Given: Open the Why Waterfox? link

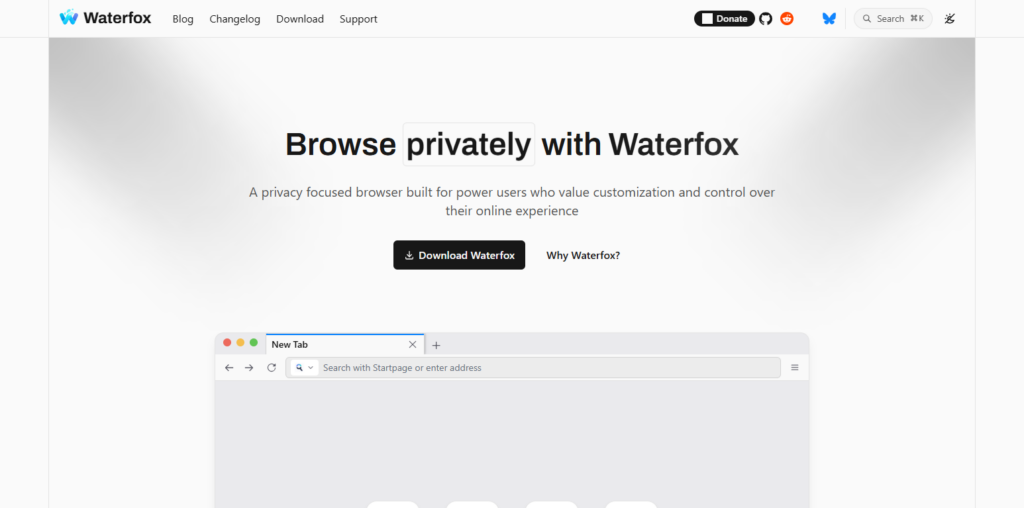Looking at the screenshot, I should (583, 255).
